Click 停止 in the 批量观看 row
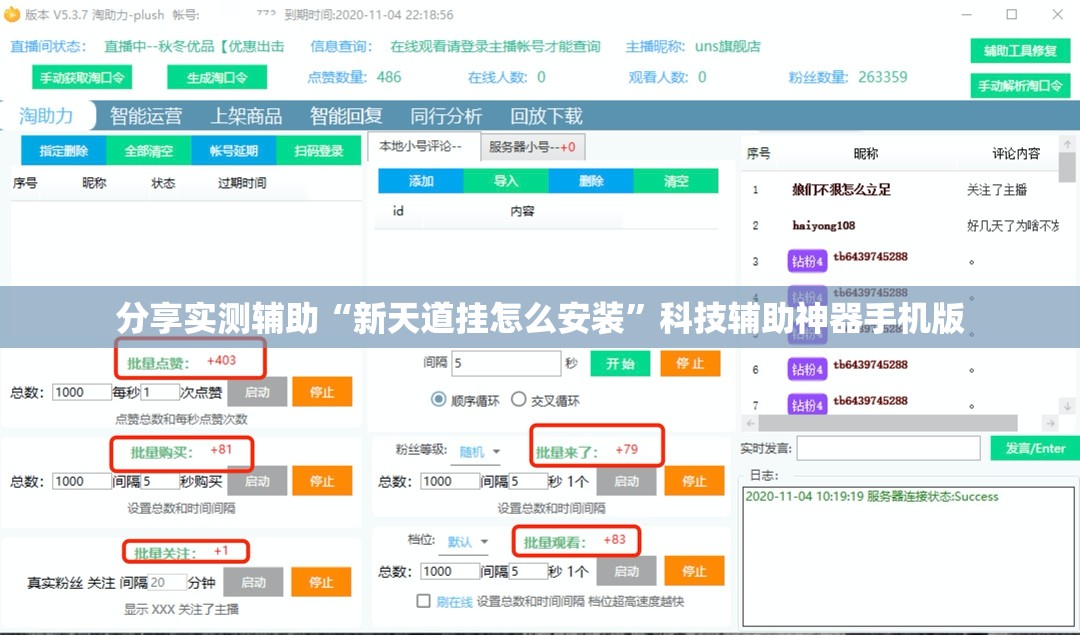 click(x=694, y=571)
